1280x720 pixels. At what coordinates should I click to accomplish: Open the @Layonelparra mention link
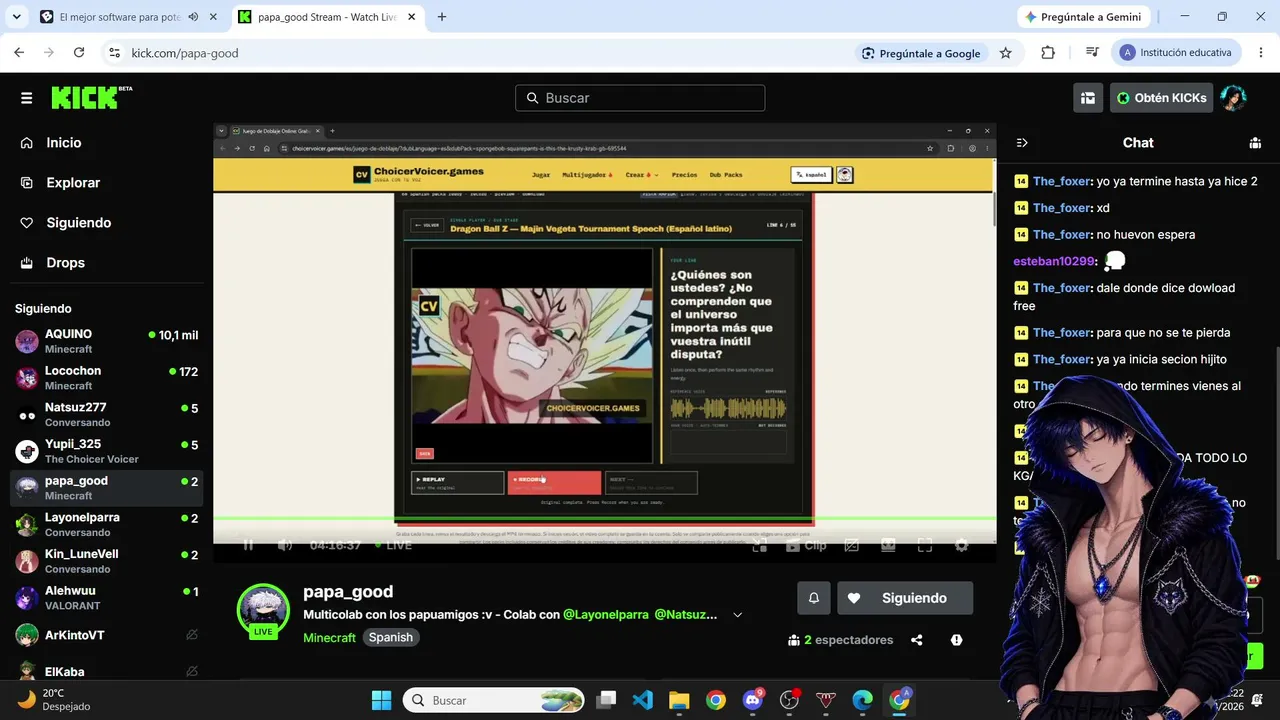605,615
